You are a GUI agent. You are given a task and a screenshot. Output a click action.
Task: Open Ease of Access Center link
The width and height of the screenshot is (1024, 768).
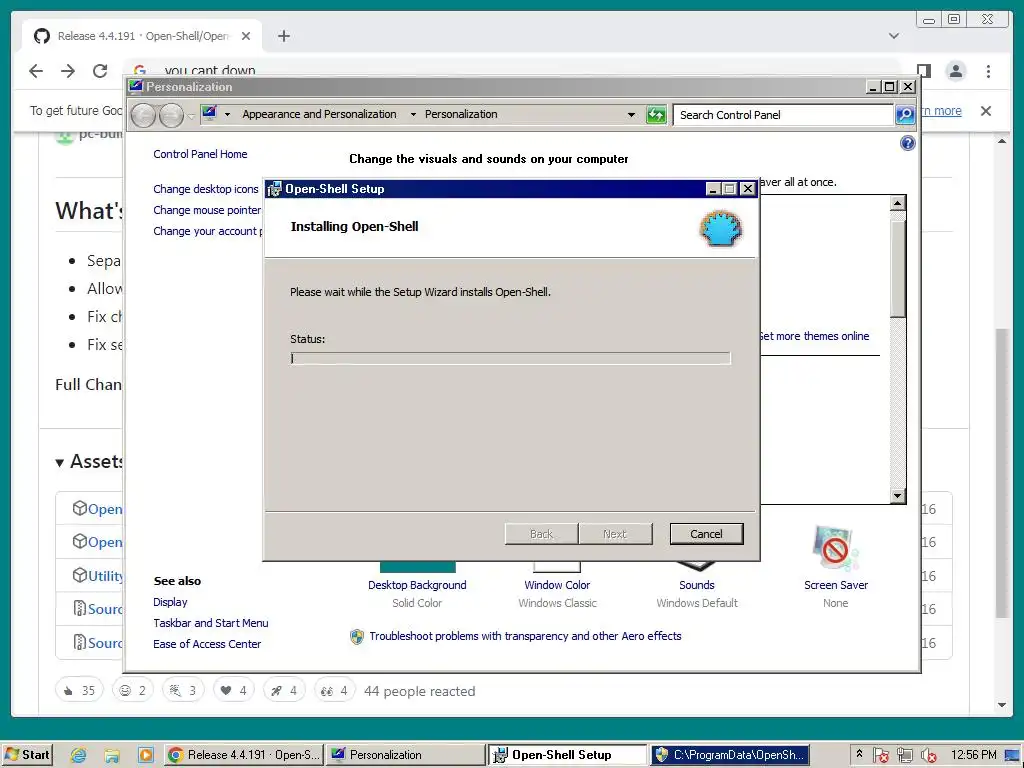(207, 644)
